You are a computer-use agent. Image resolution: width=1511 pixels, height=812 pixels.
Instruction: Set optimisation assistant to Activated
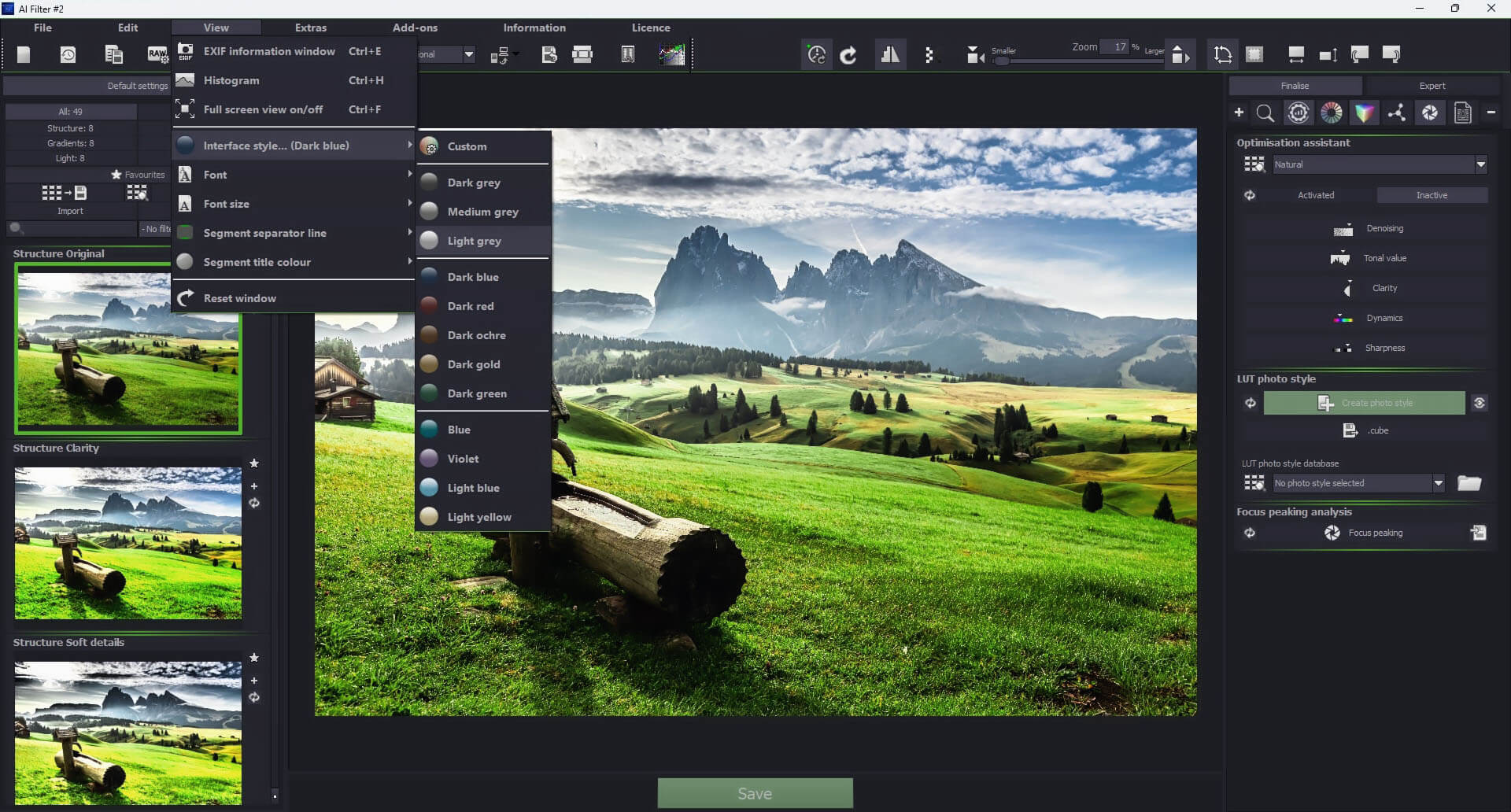pyautogui.click(x=1315, y=194)
